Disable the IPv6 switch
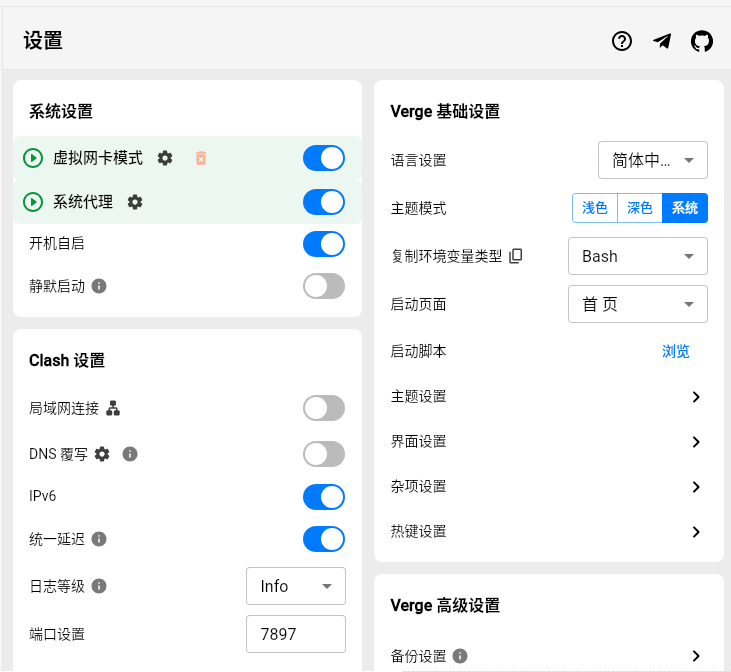This screenshot has height=672, width=731. 324,497
